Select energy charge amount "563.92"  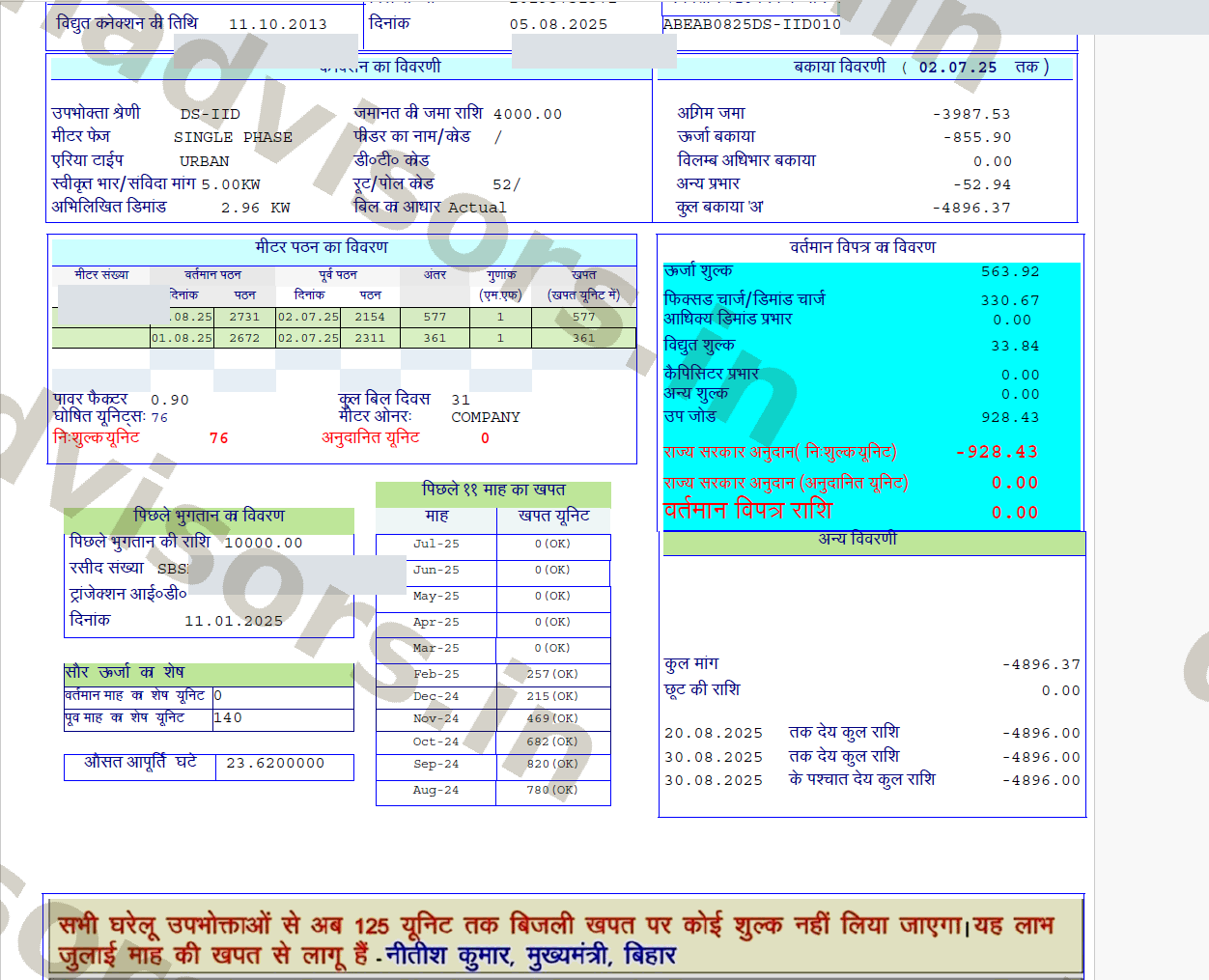pos(1011,272)
